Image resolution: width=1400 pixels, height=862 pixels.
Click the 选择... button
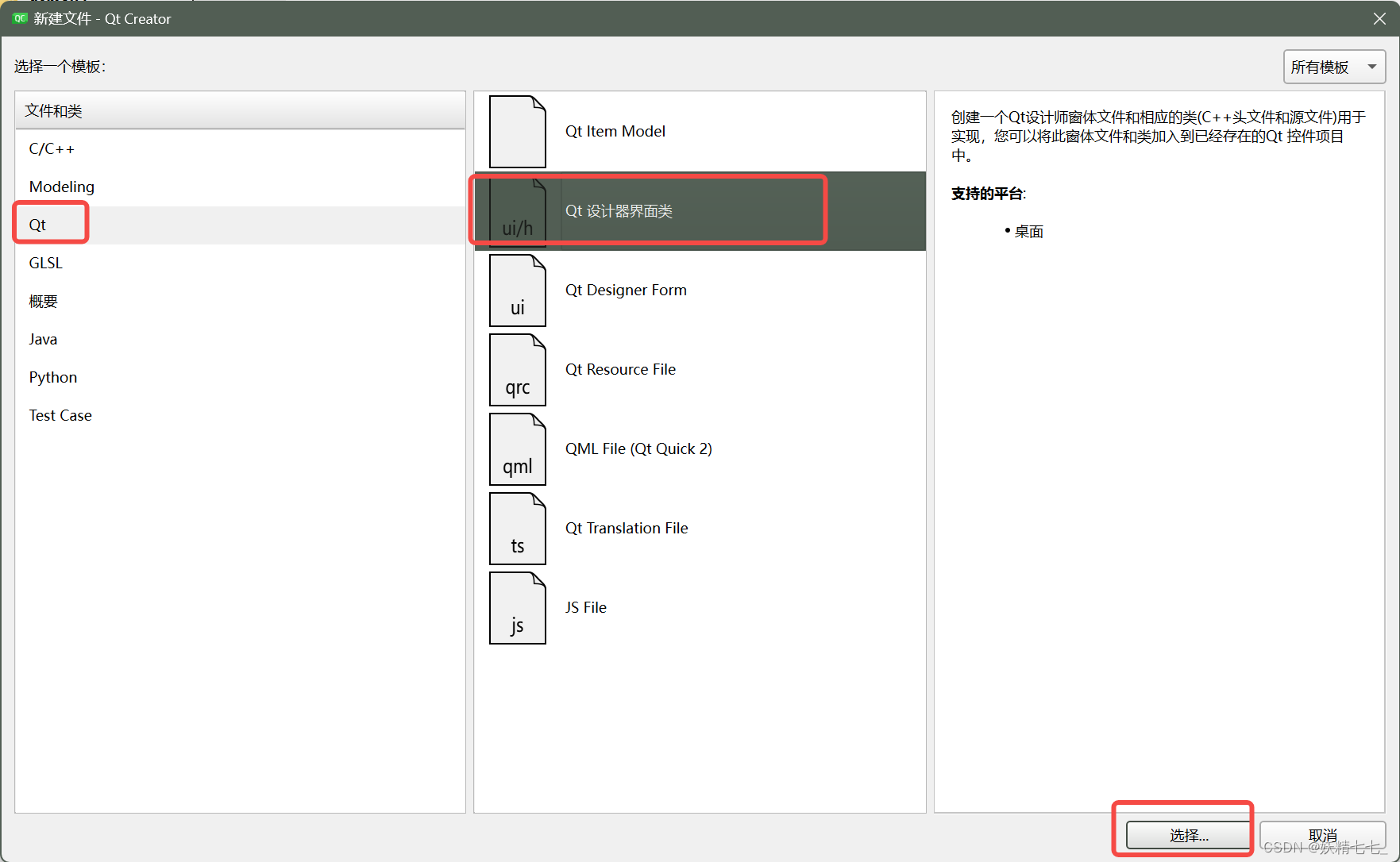[1189, 835]
